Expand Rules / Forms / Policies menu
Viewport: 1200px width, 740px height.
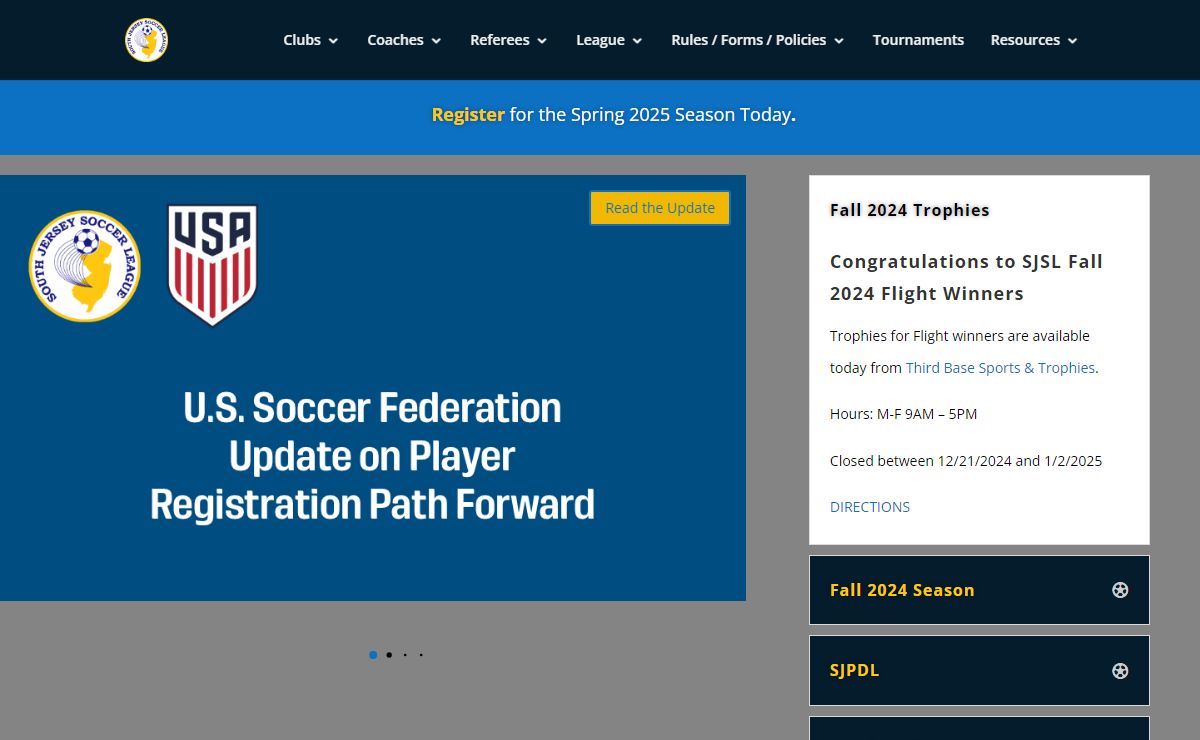(758, 40)
